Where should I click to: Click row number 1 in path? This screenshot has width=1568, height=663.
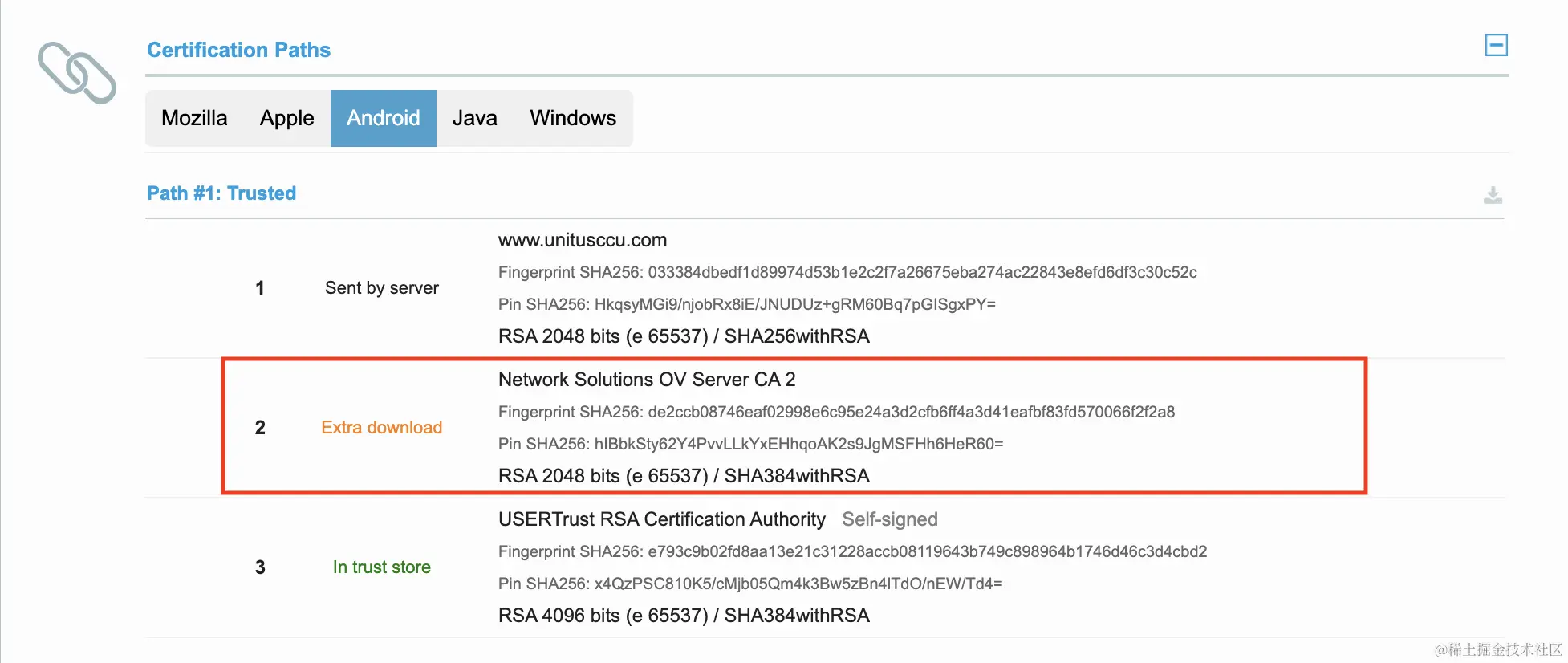coord(260,288)
